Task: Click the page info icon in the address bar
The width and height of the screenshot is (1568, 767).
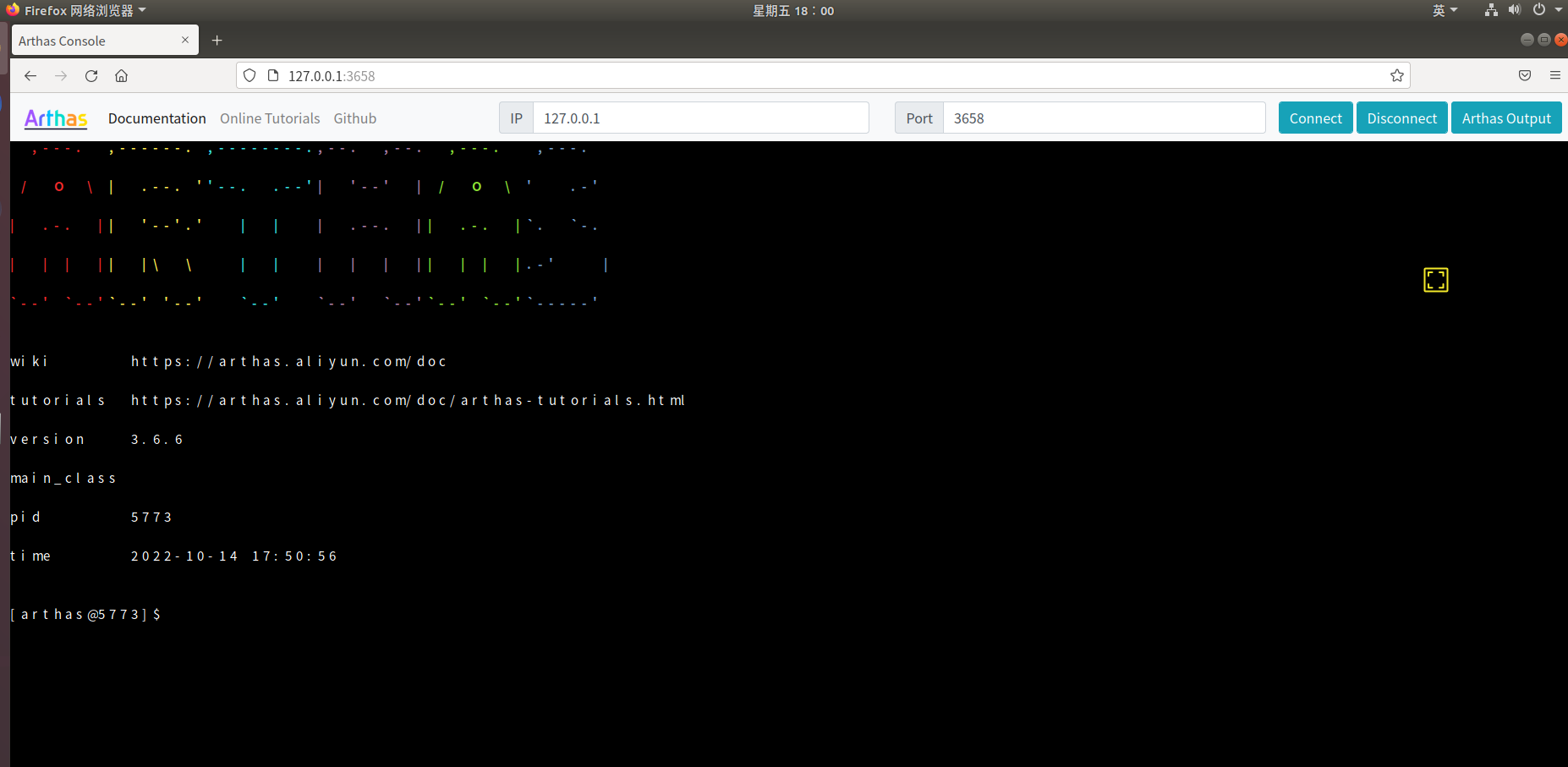Action: point(273,76)
